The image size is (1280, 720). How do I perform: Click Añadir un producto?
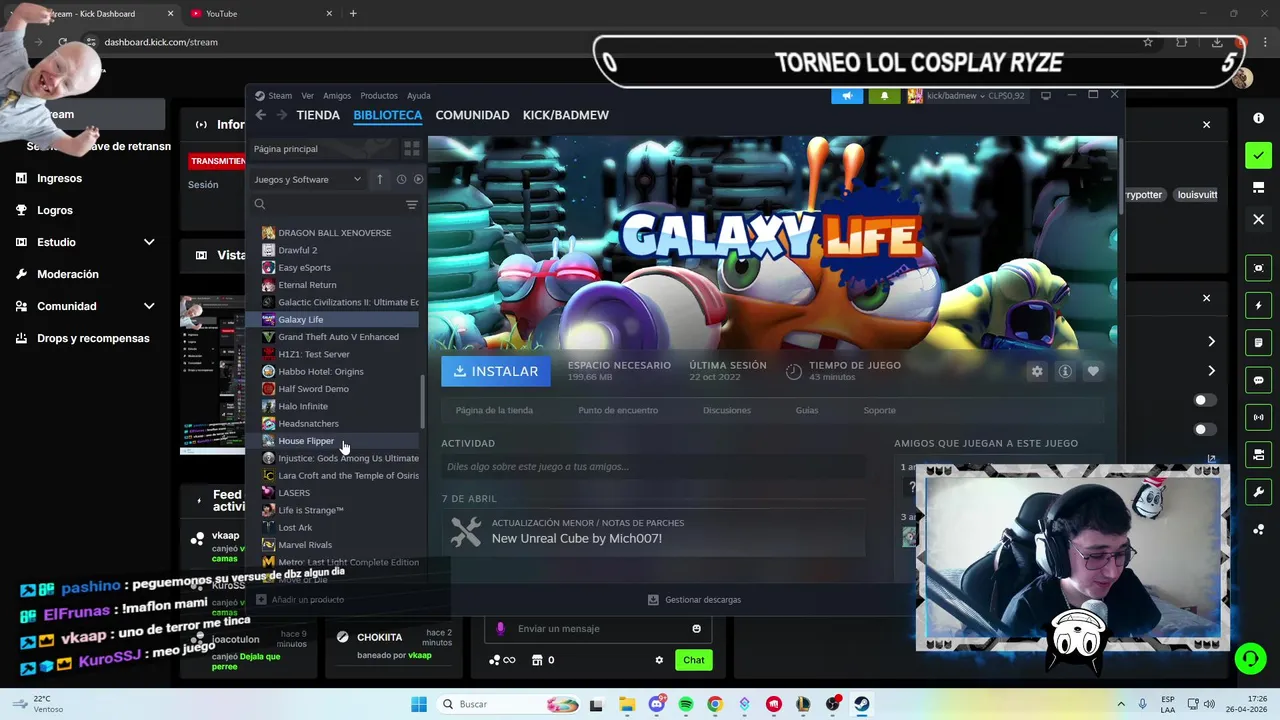tap(300, 600)
